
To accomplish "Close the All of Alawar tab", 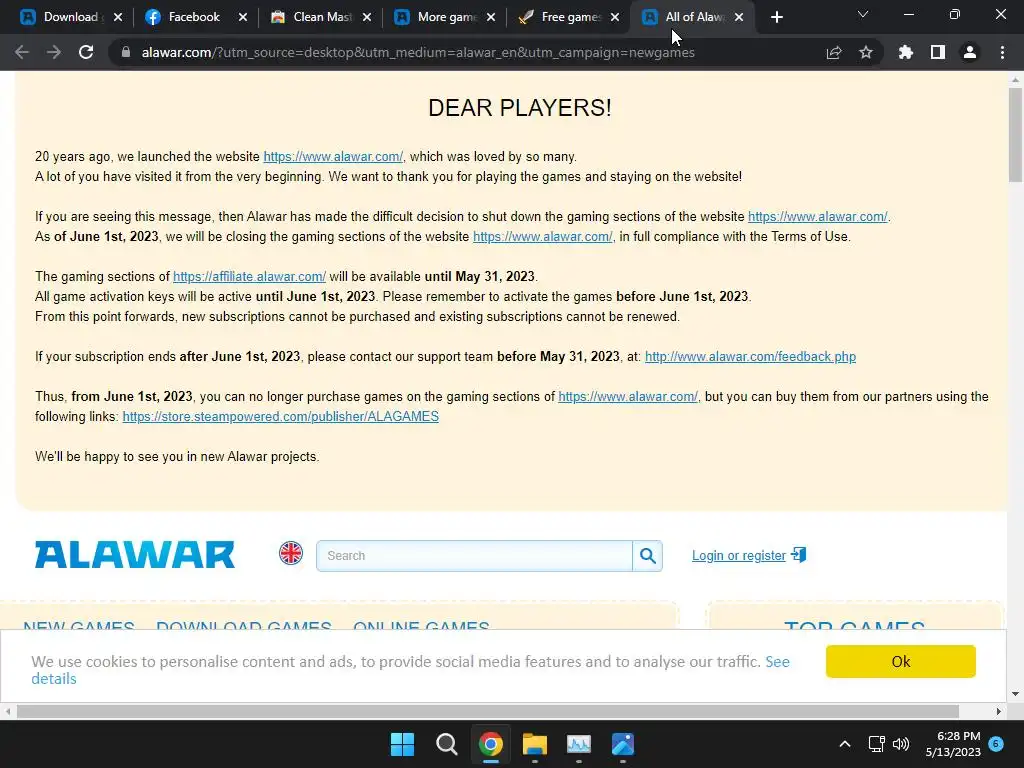I will coord(739,17).
